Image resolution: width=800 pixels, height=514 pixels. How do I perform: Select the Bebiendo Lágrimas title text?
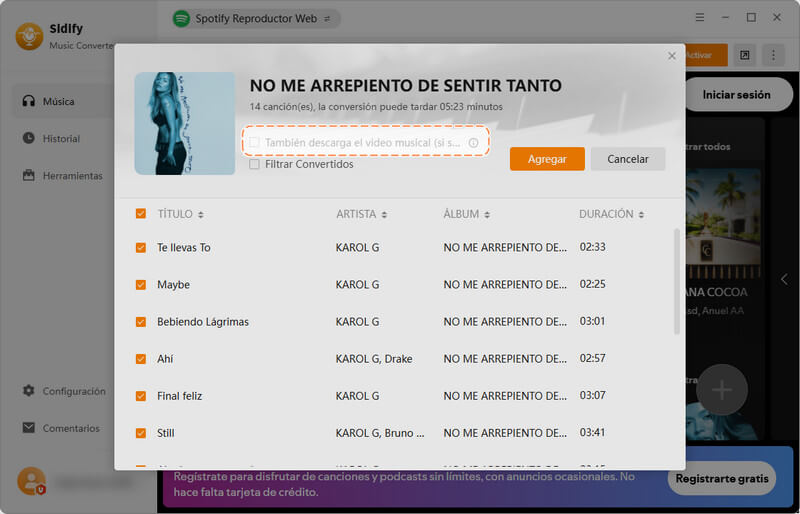click(203, 322)
